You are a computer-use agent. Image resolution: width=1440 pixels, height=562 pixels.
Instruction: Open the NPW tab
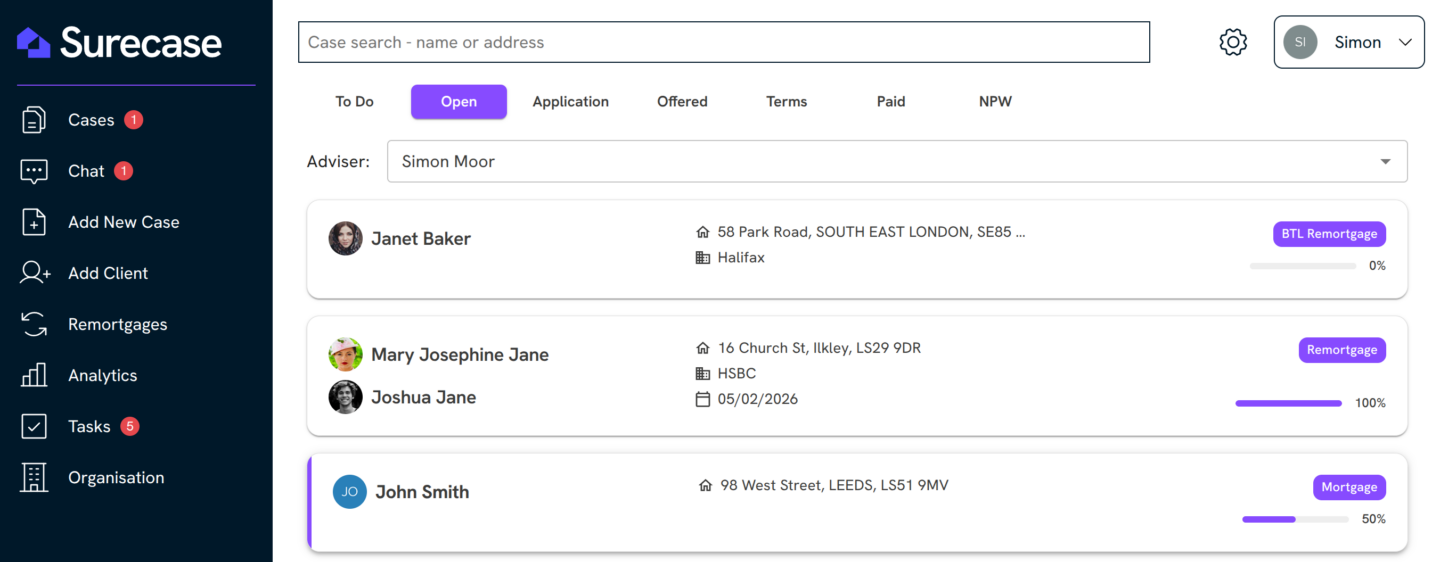pos(995,102)
